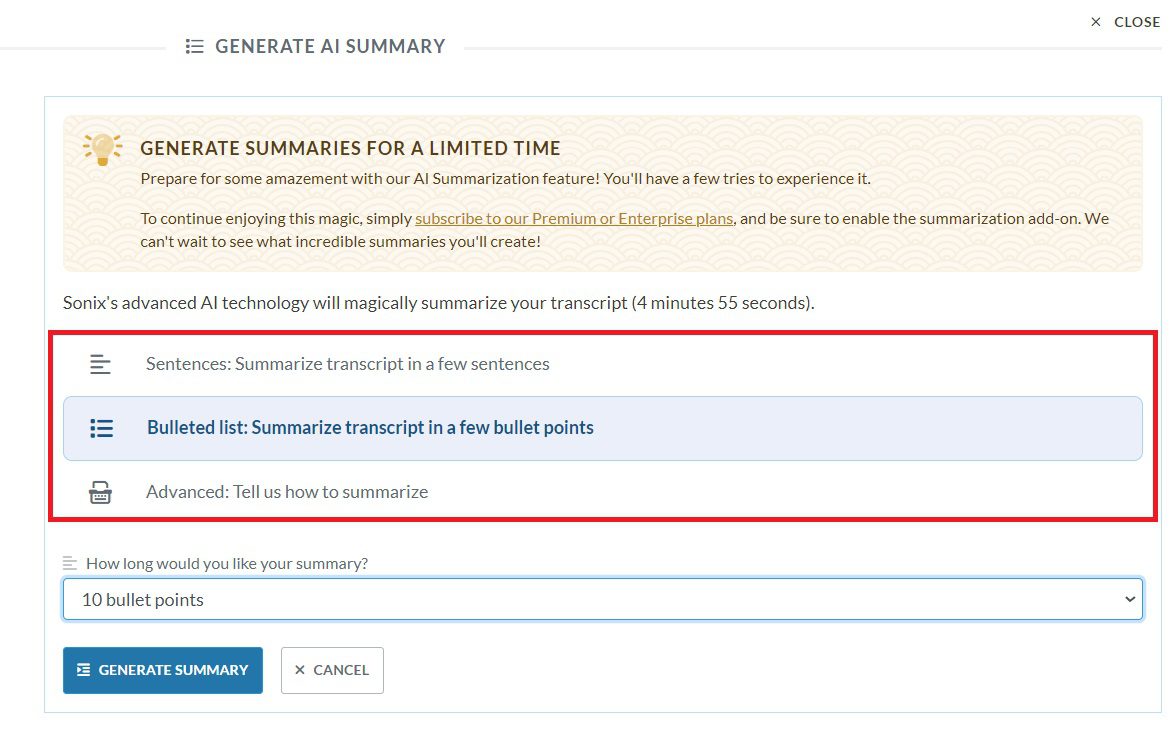Click the CANCEL button

coord(333,670)
